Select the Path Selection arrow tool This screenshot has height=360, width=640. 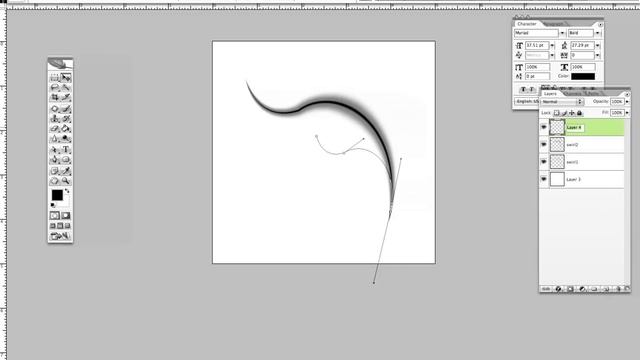click(x=55, y=150)
